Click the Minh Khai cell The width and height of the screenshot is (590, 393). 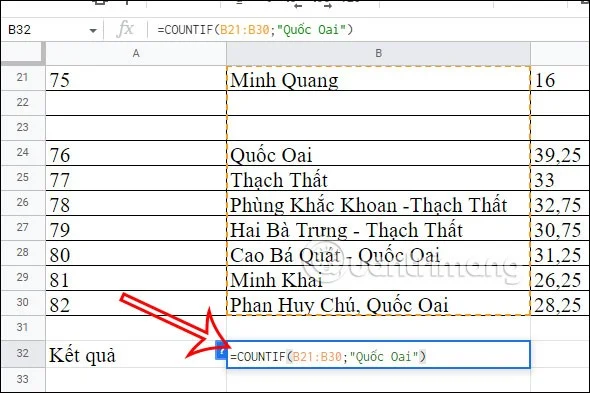(x=379, y=278)
